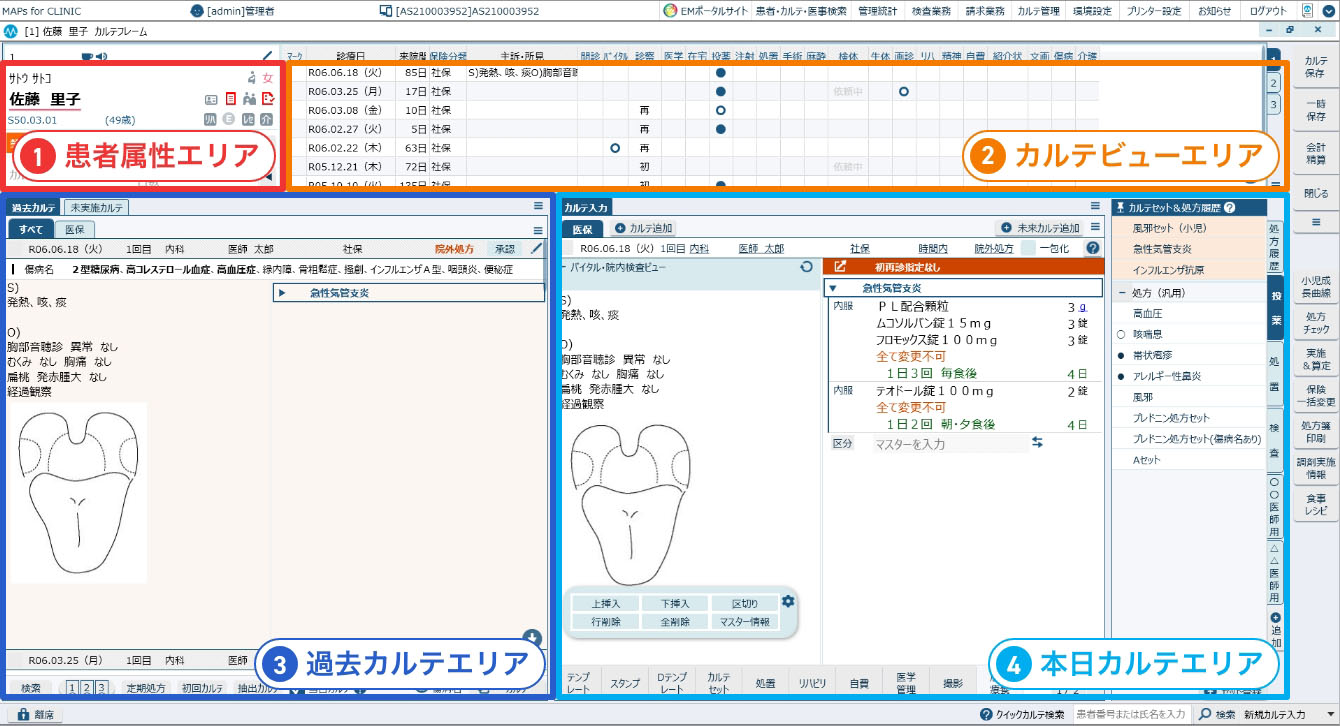Switch to the 未実施カルテ tab
Screen dimensions: 1340x726
tap(96, 207)
